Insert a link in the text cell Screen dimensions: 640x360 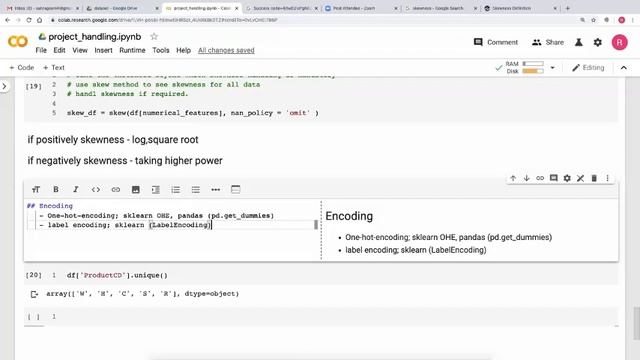coord(116,189)
